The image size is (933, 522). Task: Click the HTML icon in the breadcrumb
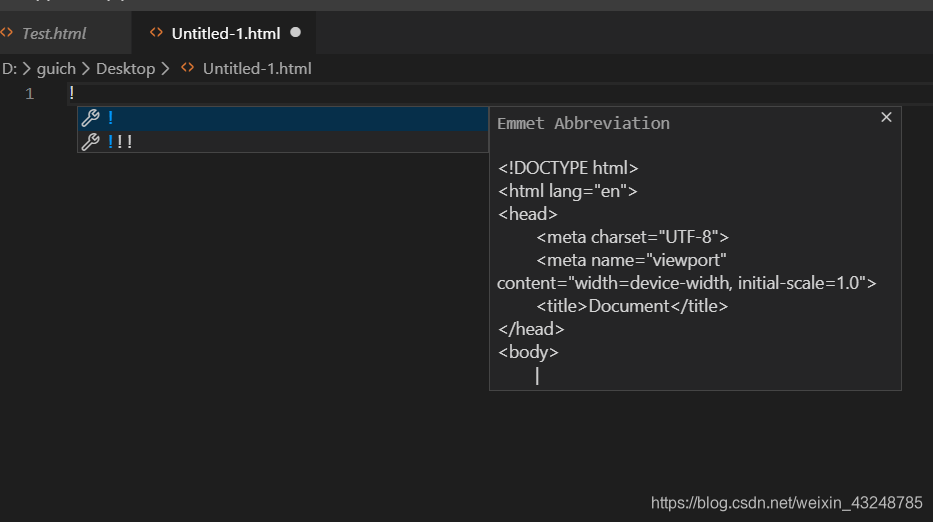[x=187, y=68]
